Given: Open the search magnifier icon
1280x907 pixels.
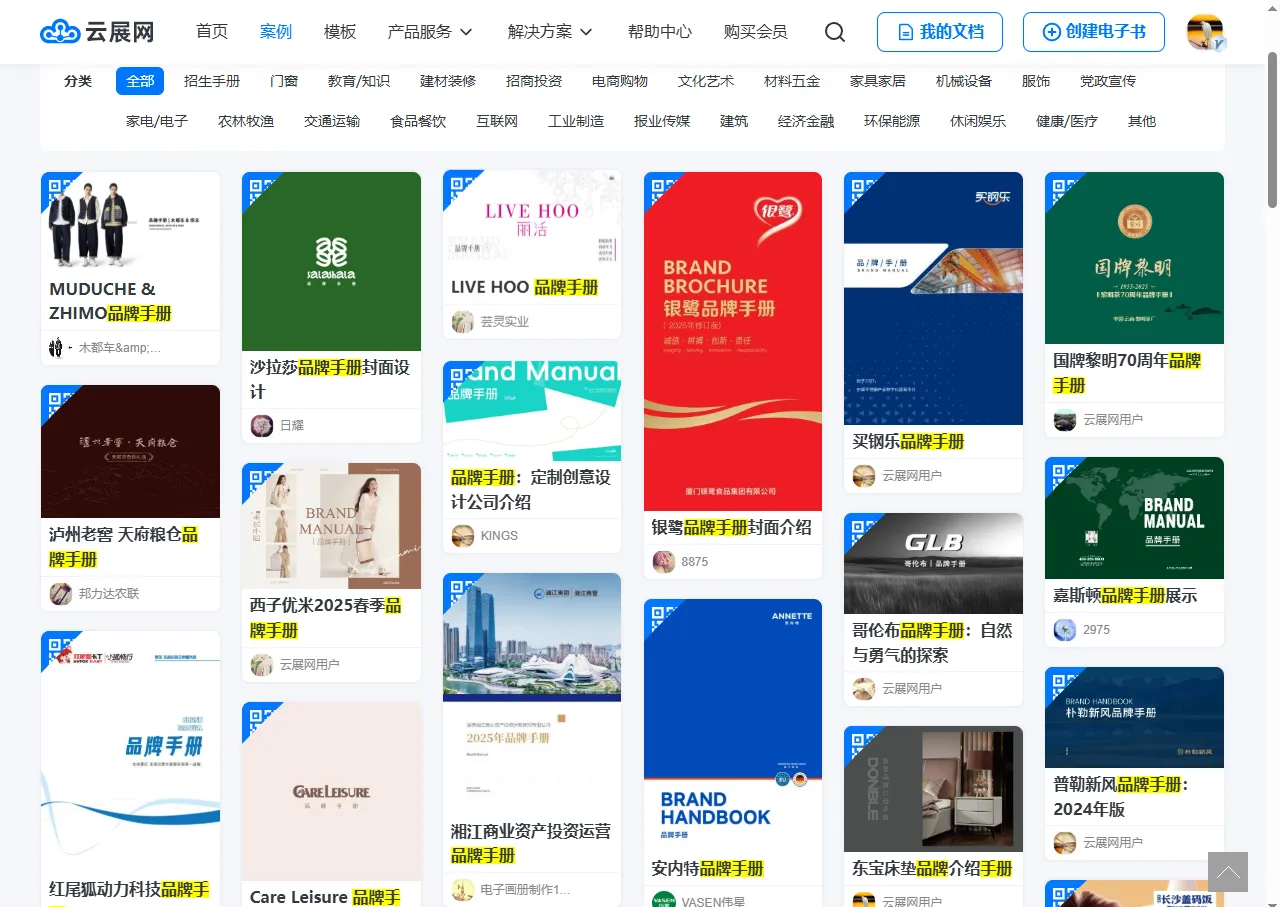Looking at the screenshot, I should (835, 32).
